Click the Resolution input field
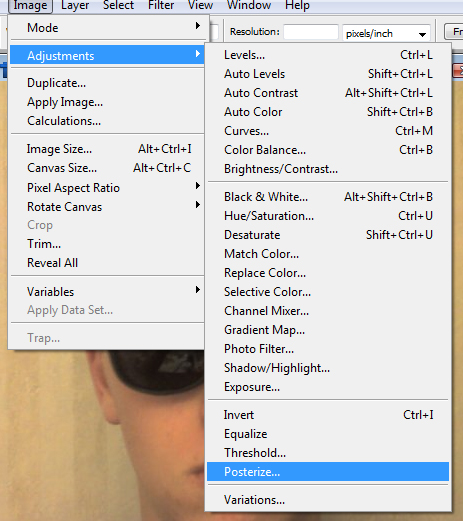 311,32
